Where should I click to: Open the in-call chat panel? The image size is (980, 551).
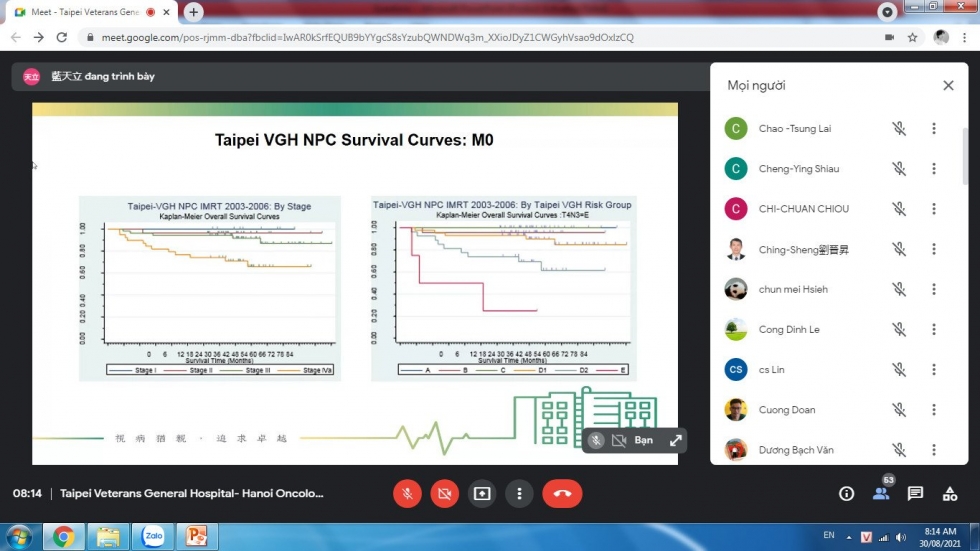tap(915, 493)
